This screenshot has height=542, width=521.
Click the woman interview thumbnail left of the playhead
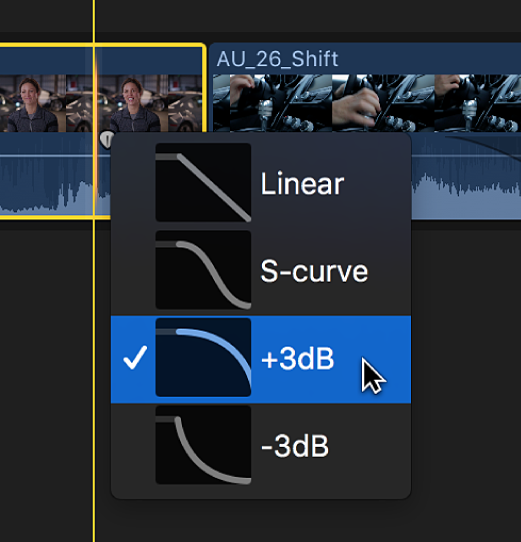click(33, 104)
